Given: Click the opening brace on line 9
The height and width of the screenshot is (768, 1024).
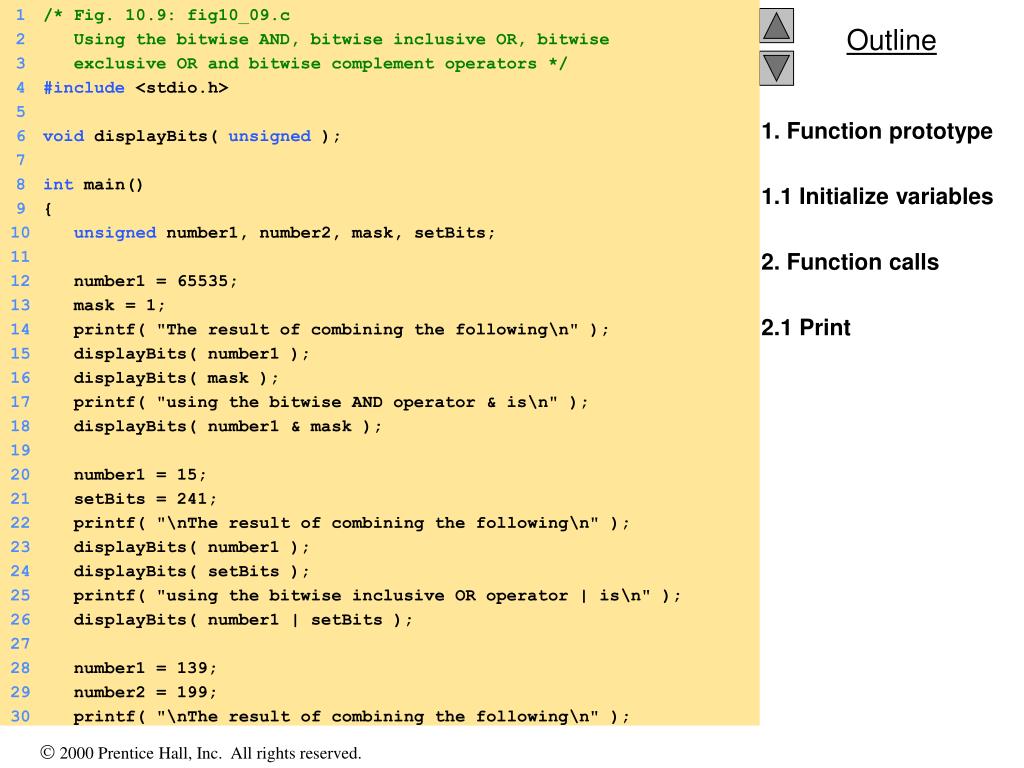Looking at the screenshot, I should tap(48, 209).
